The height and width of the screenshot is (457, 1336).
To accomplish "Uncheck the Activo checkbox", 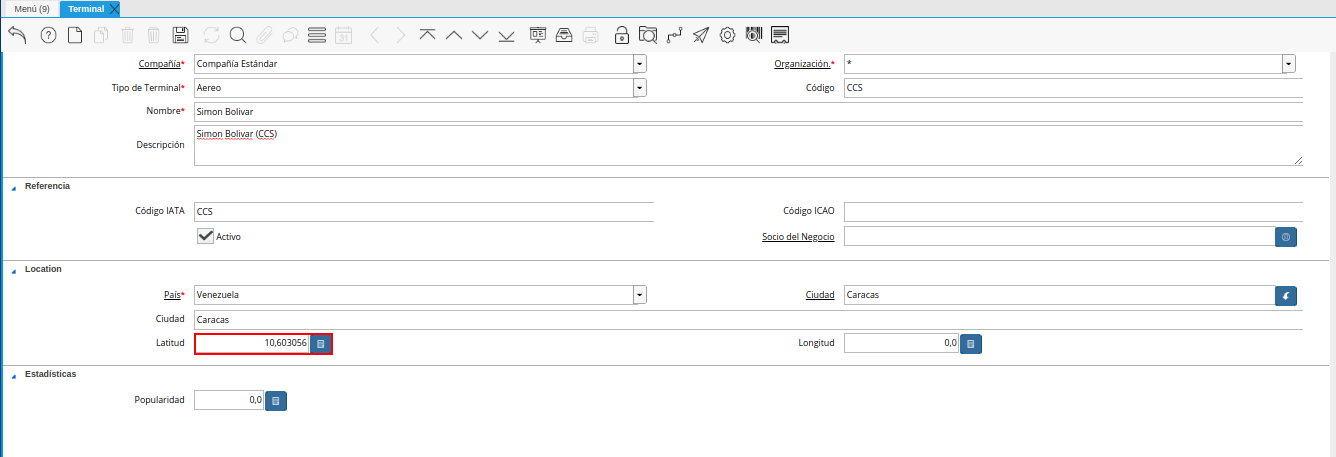I will (206, 236).
